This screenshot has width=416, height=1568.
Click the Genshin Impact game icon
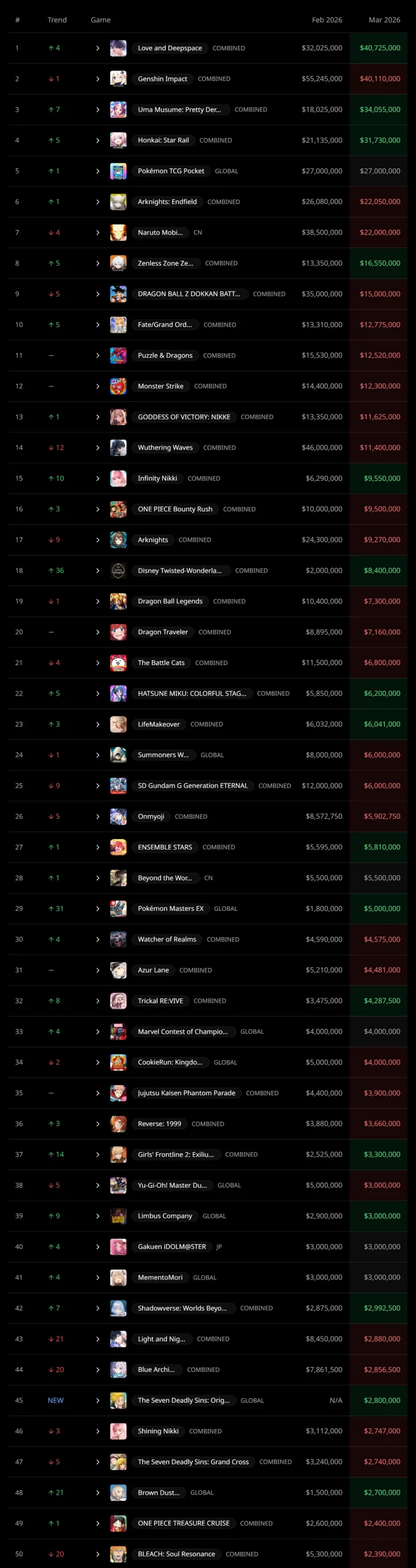tap(118, 79)
